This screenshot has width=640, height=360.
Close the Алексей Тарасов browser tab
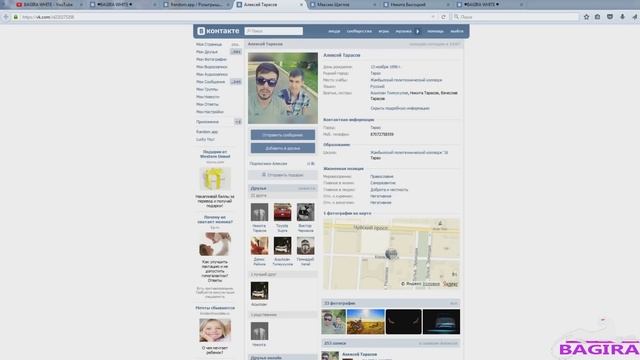point(301,4)
